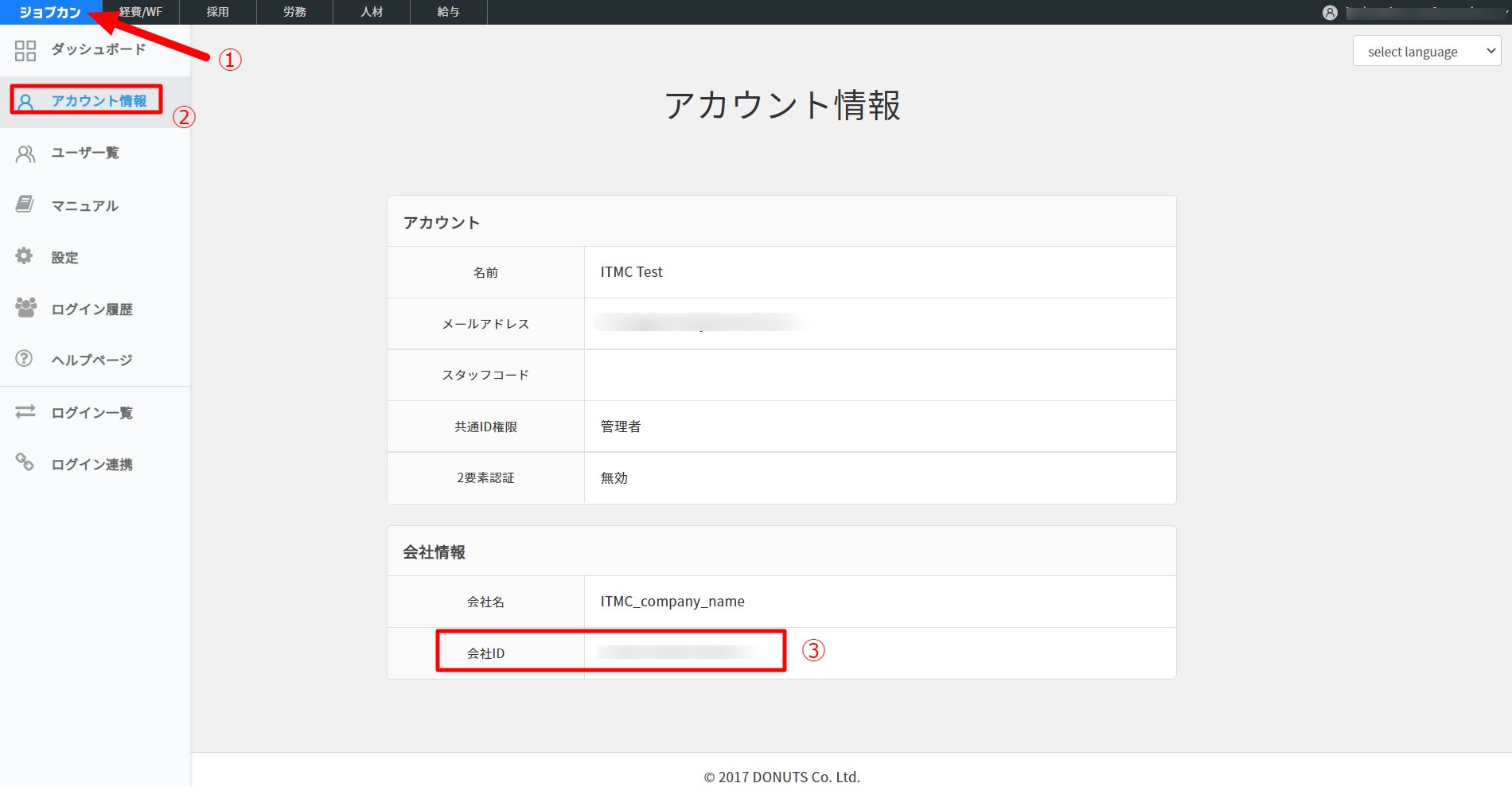This screenshot has height=787, width=1512.
Task: Open the select language dropdown
Action: (1427, 51)
